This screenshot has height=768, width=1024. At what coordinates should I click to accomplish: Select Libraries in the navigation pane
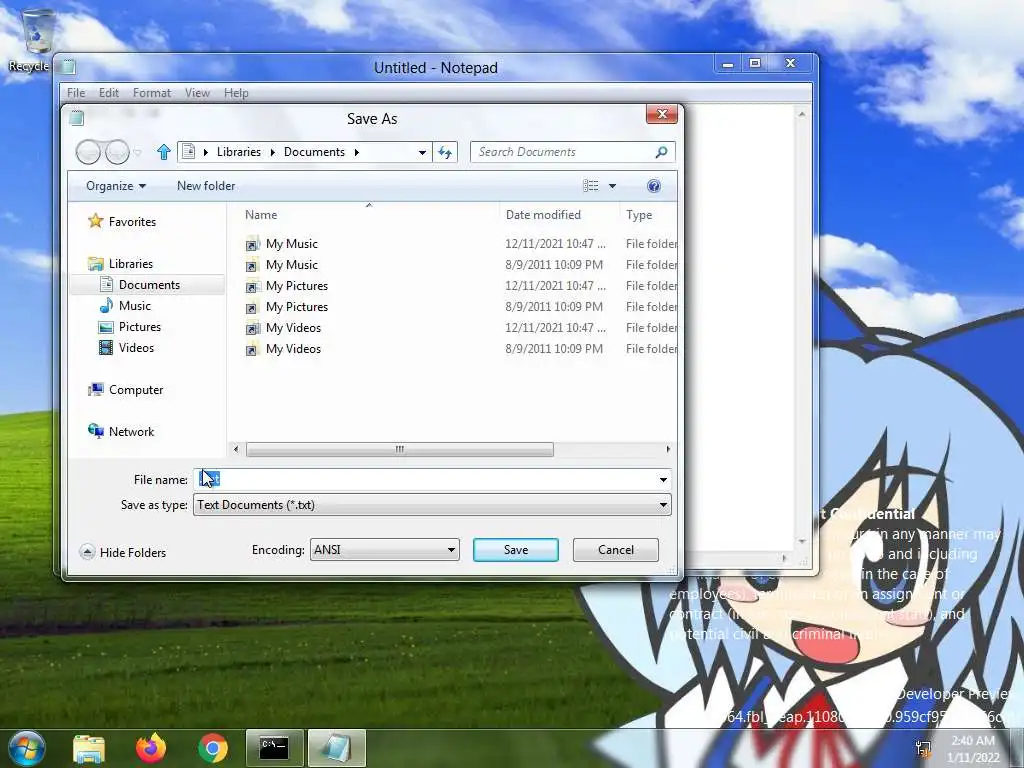(x=131, y=264)
